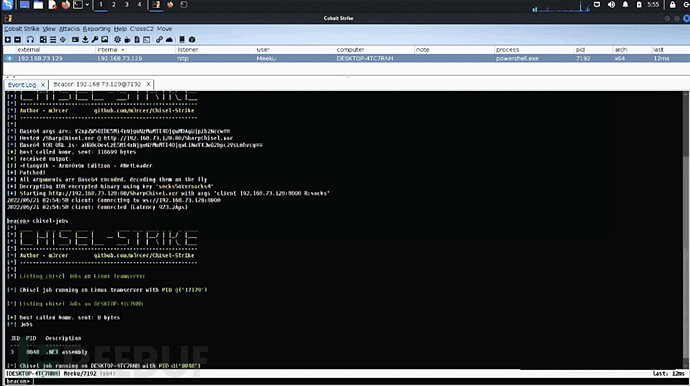Click the Host a file link icon
This screenshot has width=690, height=386.
(159, 40)
